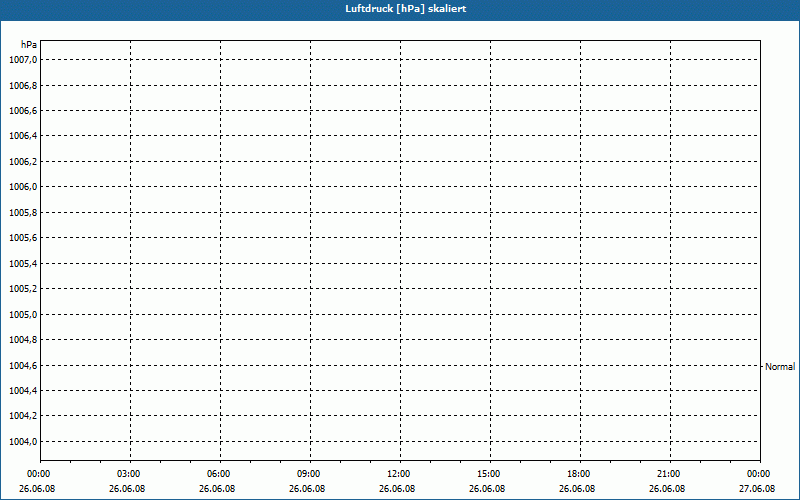Click the 21:00 time axis label

pos(669,474)
